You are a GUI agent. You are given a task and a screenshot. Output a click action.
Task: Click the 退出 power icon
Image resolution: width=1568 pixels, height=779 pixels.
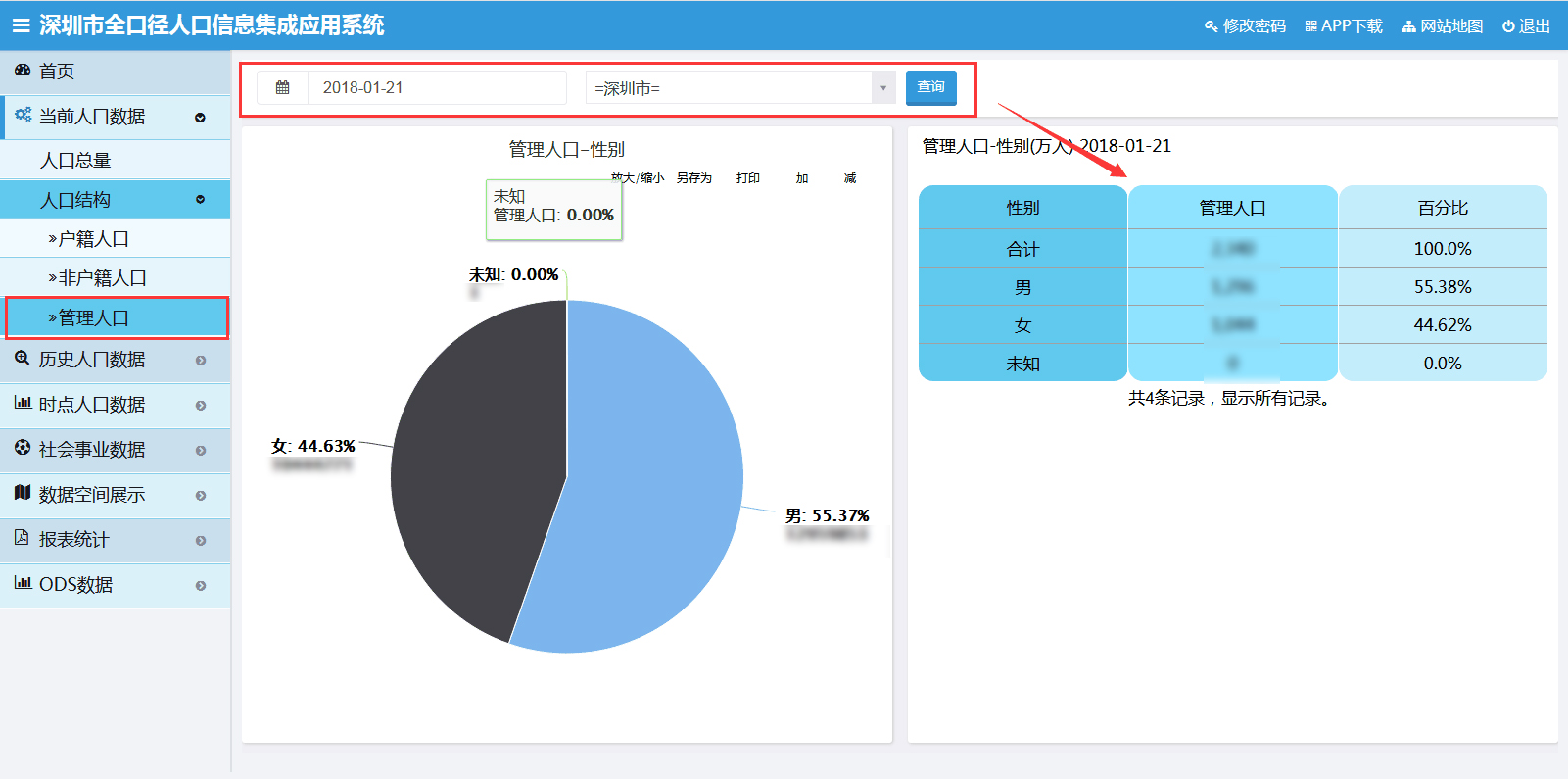1508,26
